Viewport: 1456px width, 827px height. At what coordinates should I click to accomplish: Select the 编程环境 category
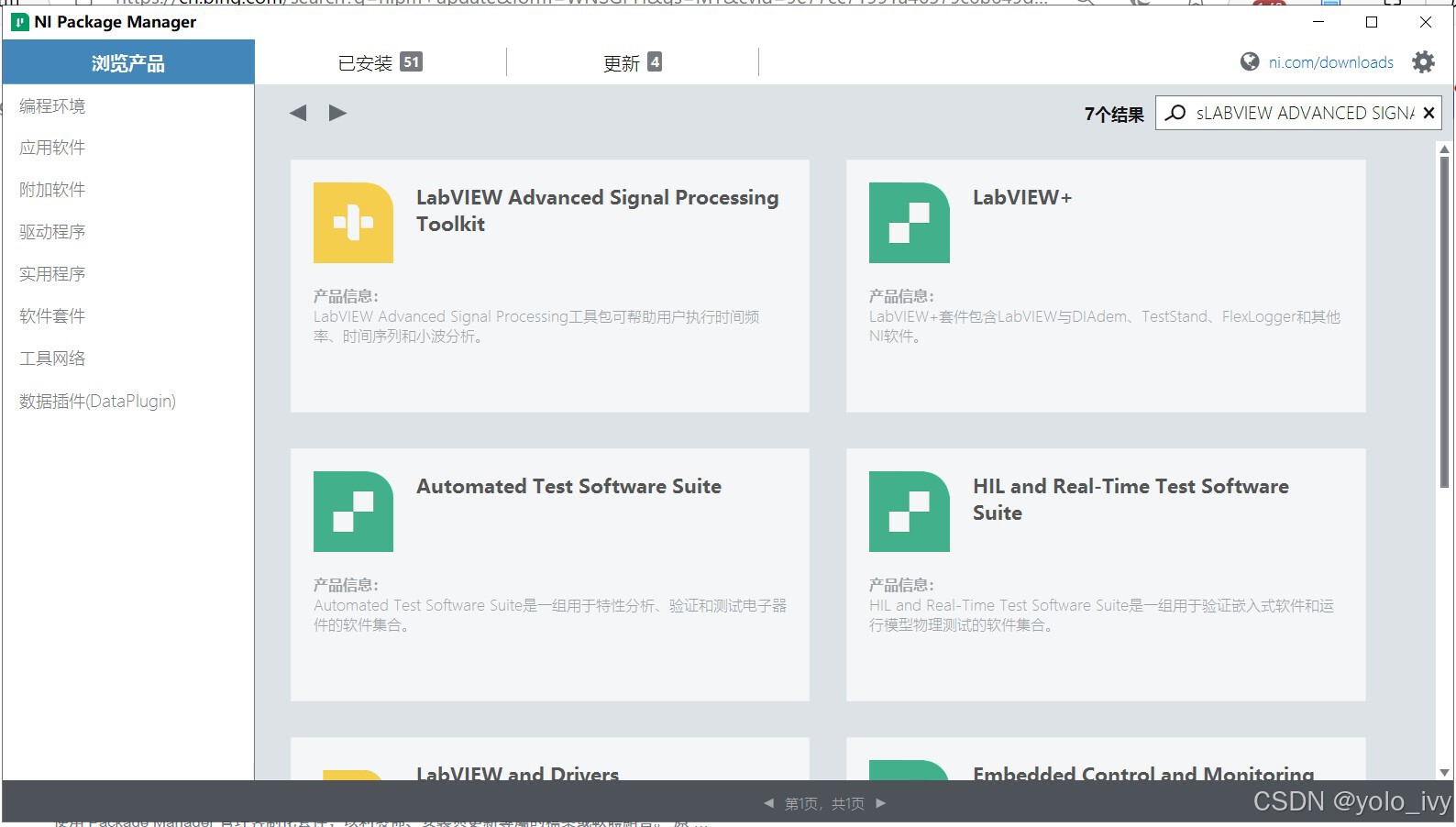coord(52,106)
